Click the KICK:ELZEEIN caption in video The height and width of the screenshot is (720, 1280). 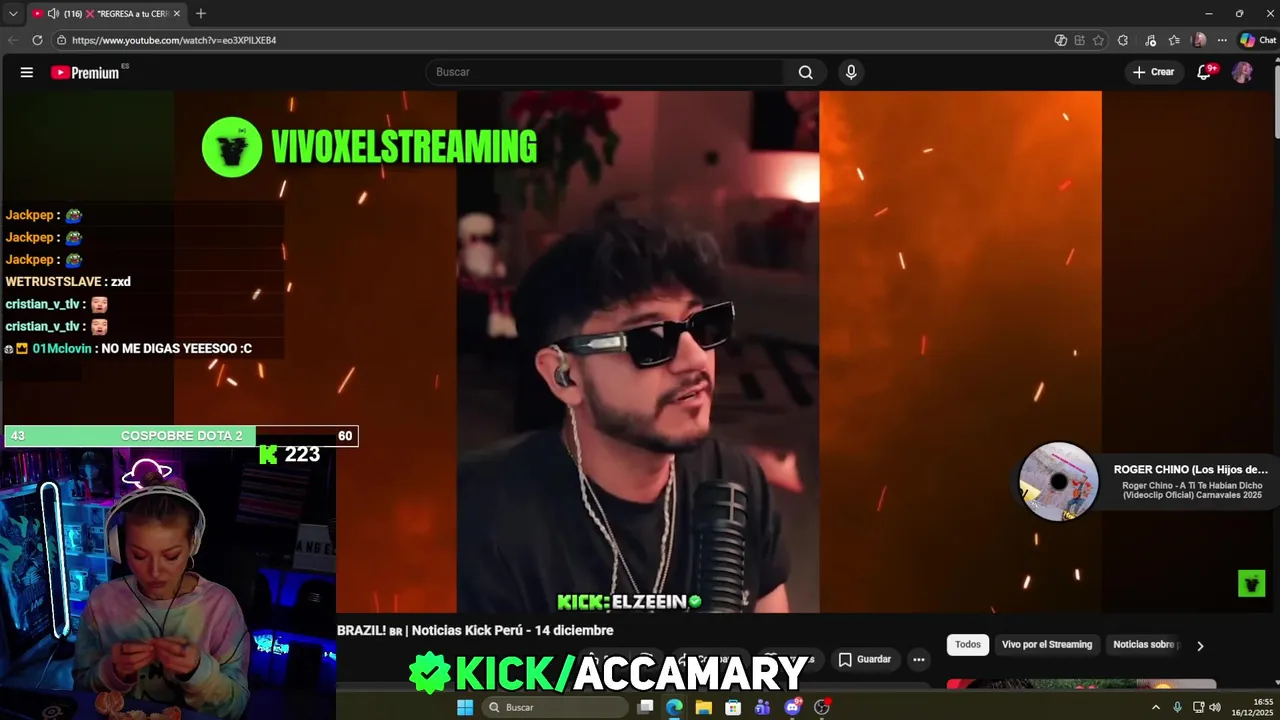tap(629, 601)
